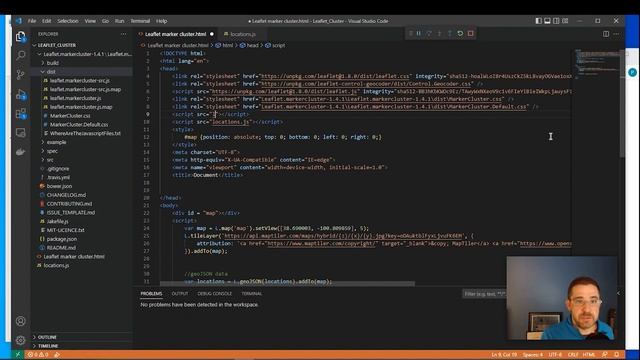Change line ending CRLF in status bar
640x360 pixels.
tap(573, 355)
